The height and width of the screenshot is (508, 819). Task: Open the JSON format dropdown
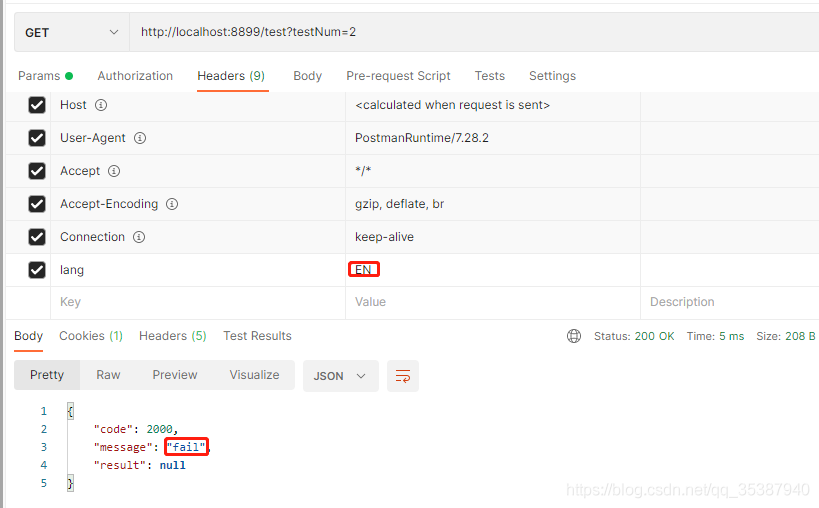(x=341, y=376)
